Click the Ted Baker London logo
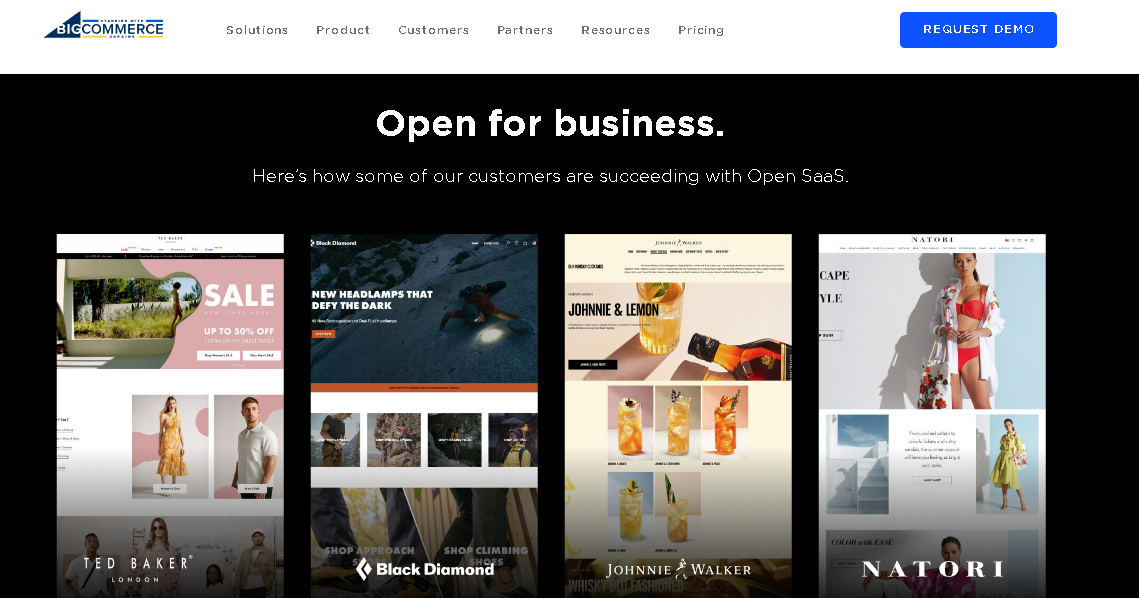Image resolution: width=1139 pixels, height=598 pixels. click(x=137, y=569)
